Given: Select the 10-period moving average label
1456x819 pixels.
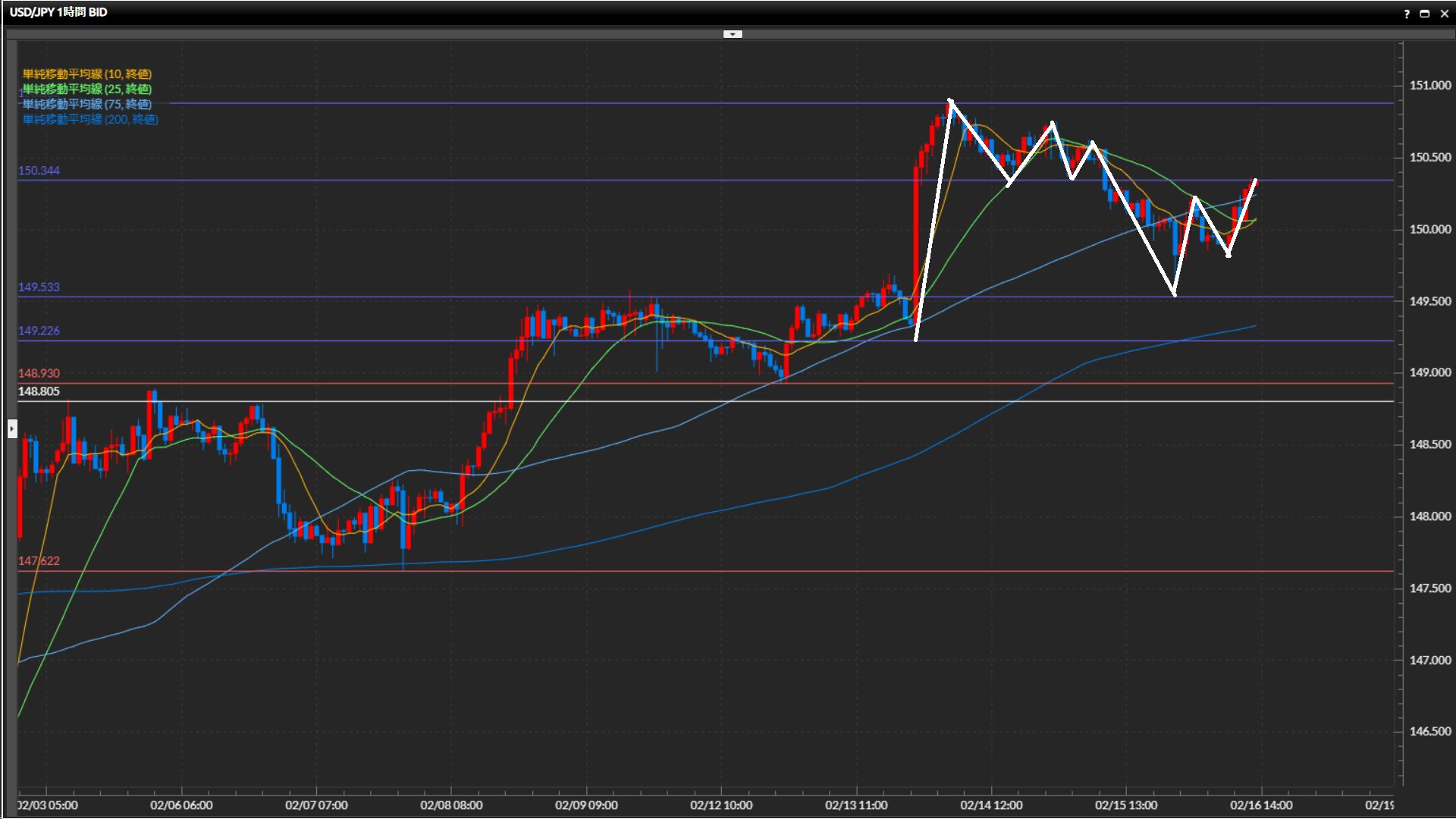Looking at the screenshot, I should coord(87,74).
